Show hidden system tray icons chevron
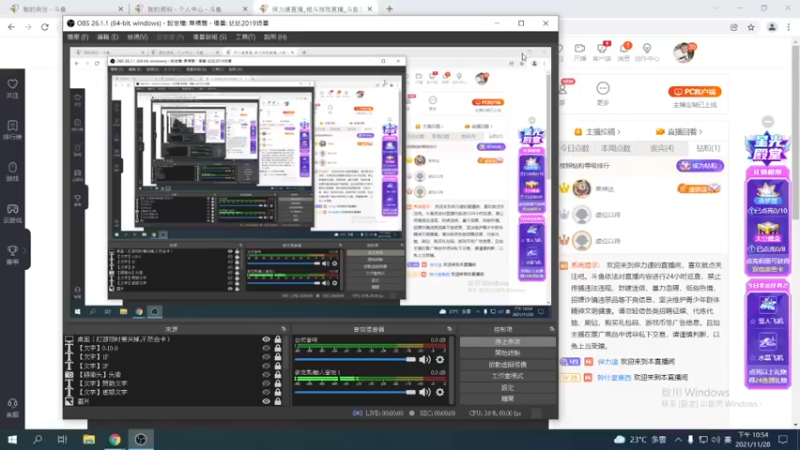800x450 pixels. point(678,439)
